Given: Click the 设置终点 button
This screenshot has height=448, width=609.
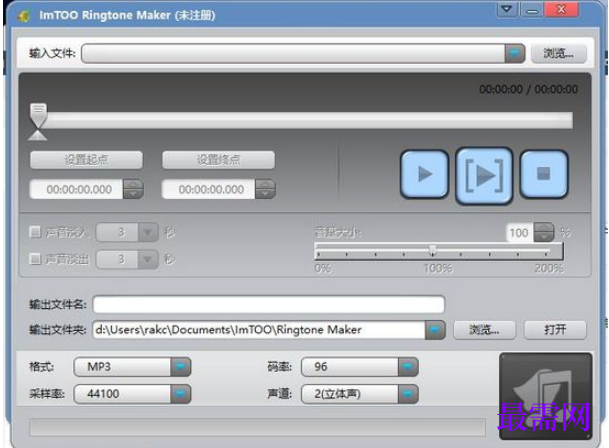Looking at the screenshot, I should (218, 160).
